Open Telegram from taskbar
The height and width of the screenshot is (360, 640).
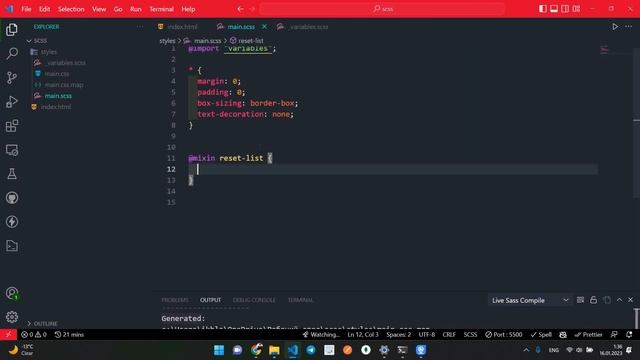(x=311, y=350)
